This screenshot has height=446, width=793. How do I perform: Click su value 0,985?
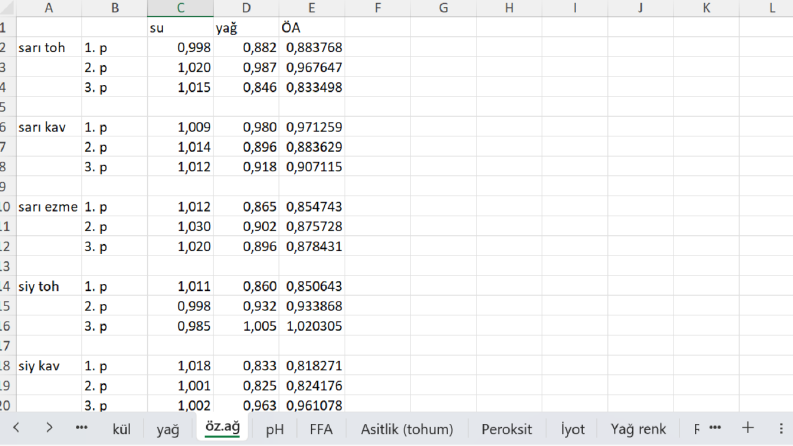click(181, 326)
